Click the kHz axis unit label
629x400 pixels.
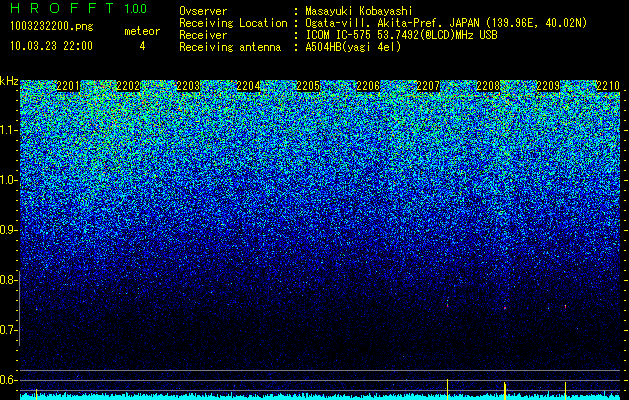9,81
